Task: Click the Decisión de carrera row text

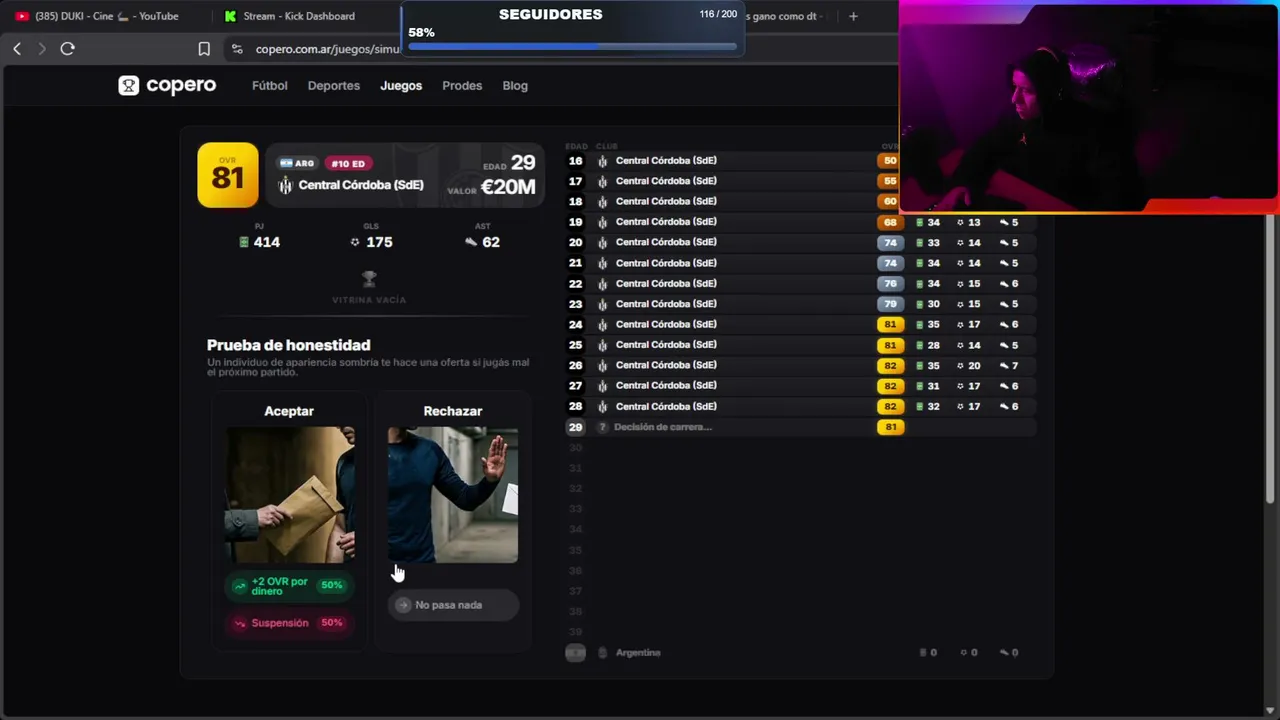Action: [x=663, y=427]
